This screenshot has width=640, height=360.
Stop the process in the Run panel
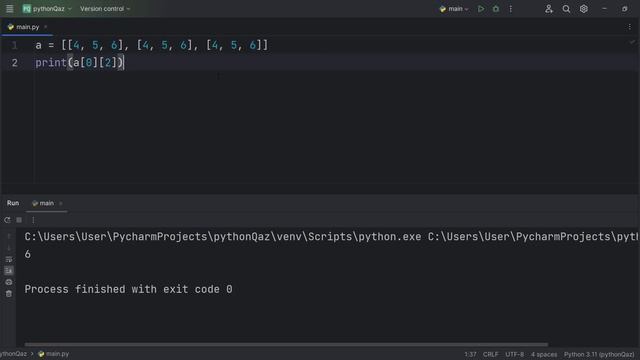(19, 220)
